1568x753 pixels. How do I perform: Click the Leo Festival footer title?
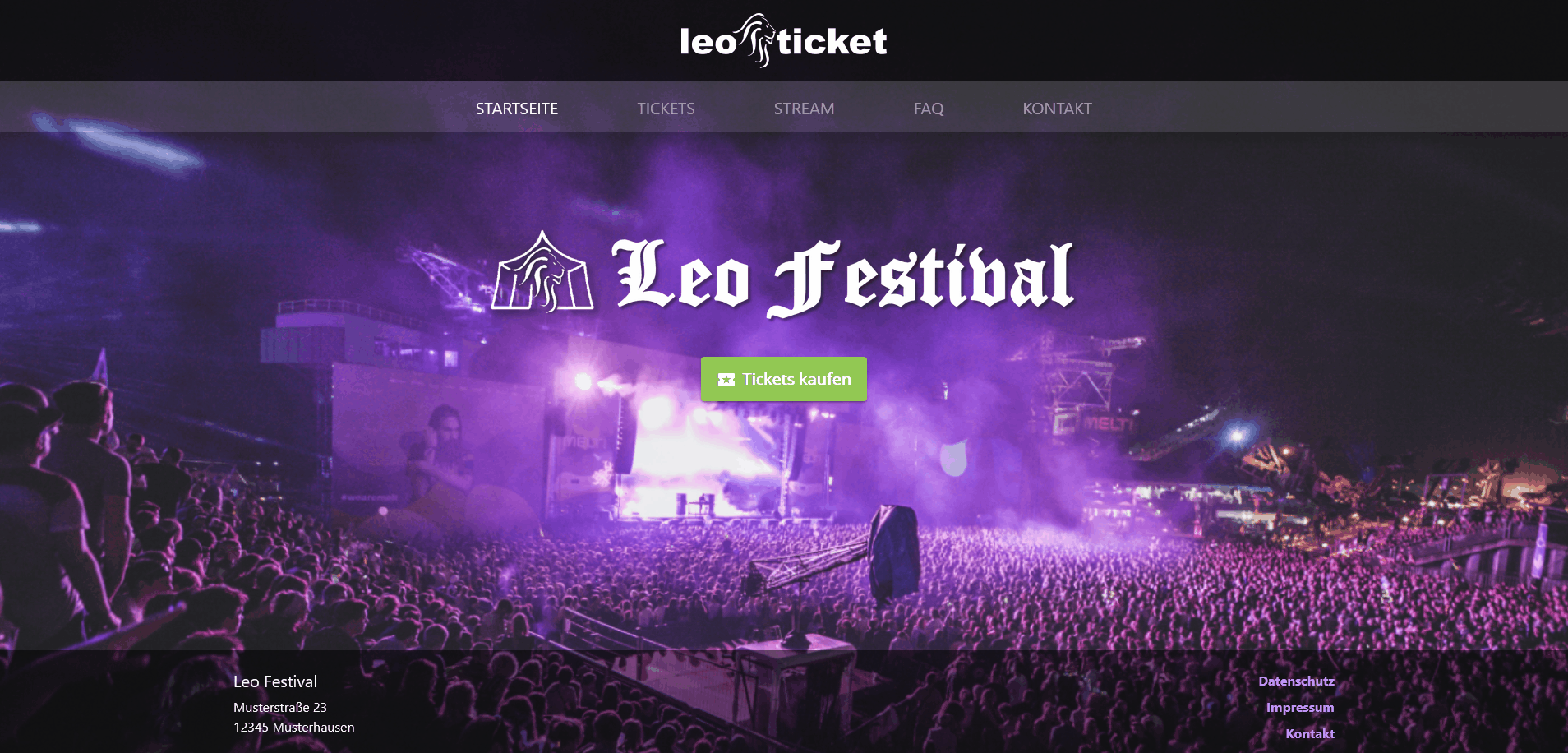(x=275, y=681)
